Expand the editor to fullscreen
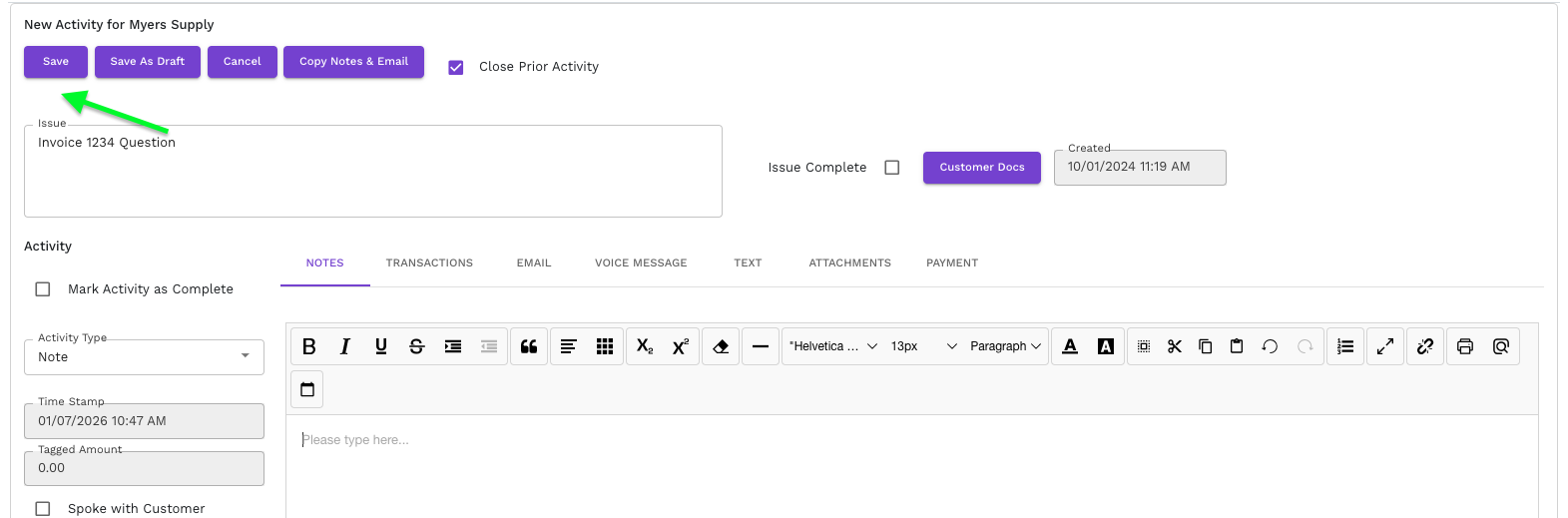Viewport: 1568px width, 518px height. click(1385, 346)
